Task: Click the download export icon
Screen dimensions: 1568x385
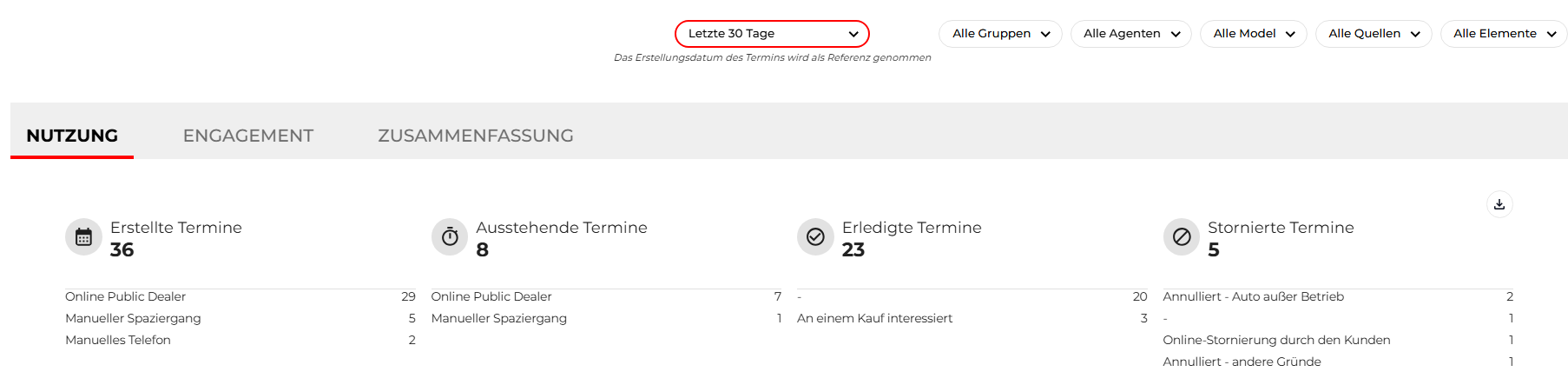Action: 1499,204
